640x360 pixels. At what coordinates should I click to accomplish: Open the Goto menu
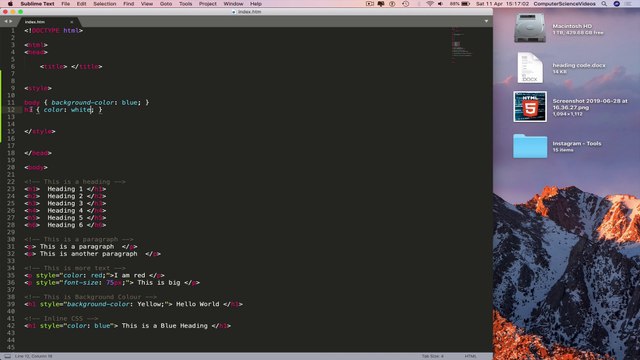click(166, 4)
